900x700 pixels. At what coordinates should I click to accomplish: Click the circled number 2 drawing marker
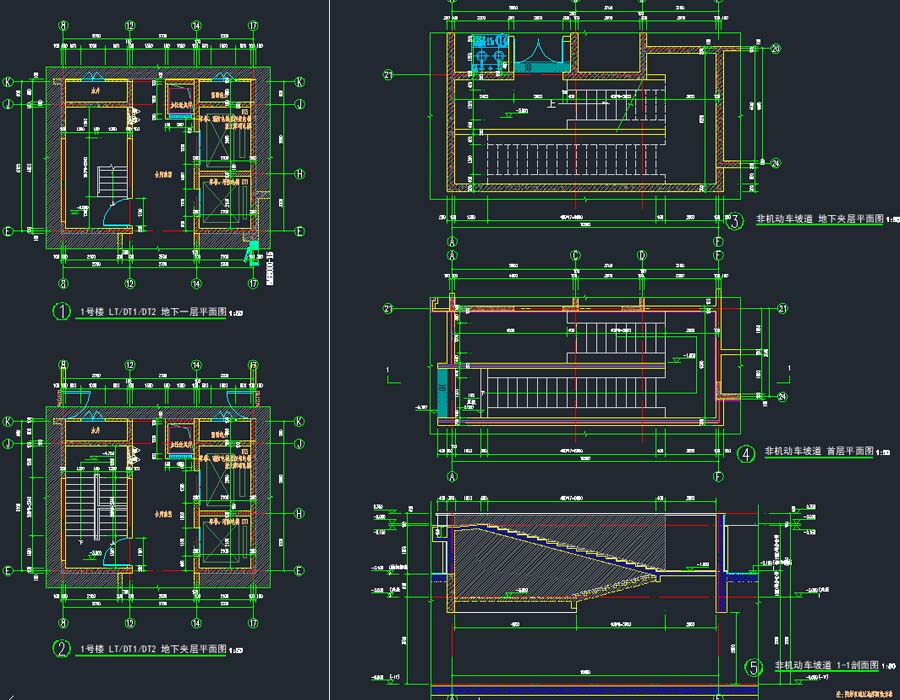(x=63, y=649)
